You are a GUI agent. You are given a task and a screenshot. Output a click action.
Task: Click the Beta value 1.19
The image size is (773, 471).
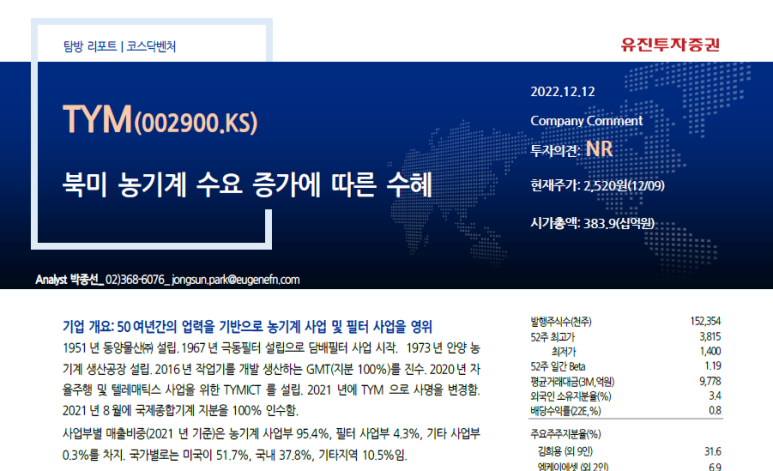pos(713,366)
